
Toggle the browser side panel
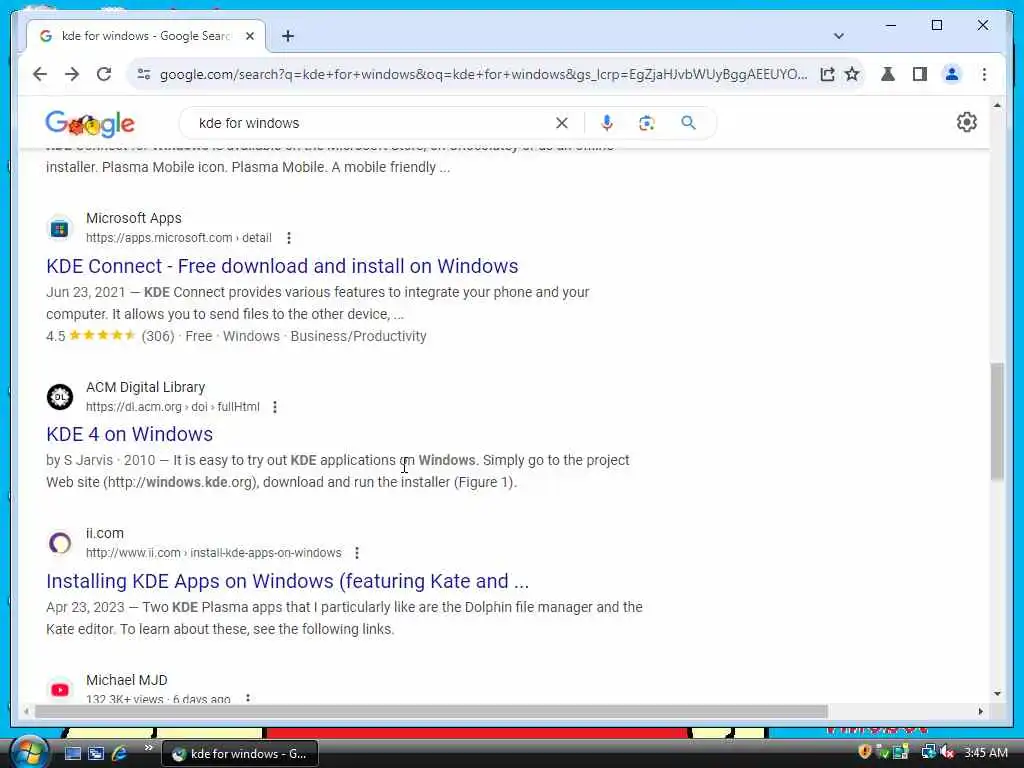pyautogui.click(x=920, y=74)
